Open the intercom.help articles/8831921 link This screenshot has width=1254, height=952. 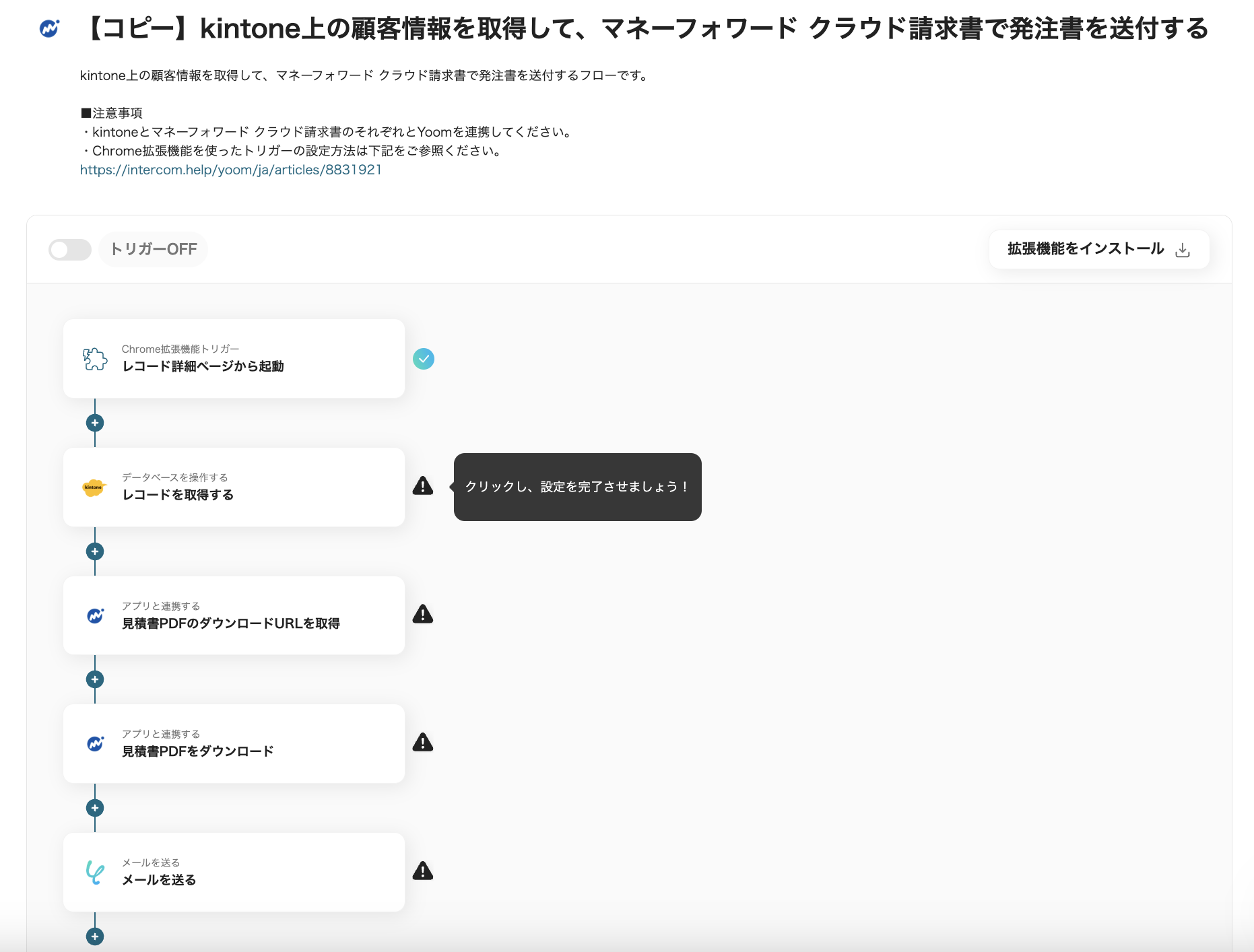[231, 170]
